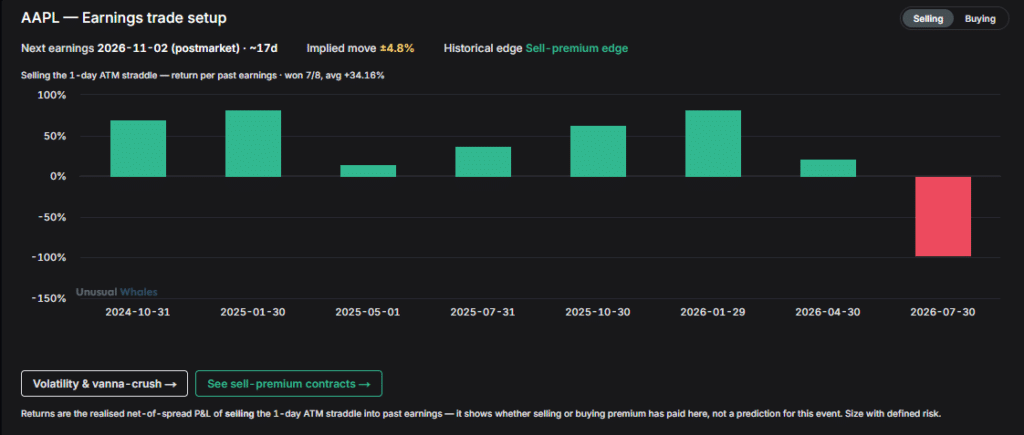Click See sell-premium contracts button
1024x435 pixels.
[289, 383]
